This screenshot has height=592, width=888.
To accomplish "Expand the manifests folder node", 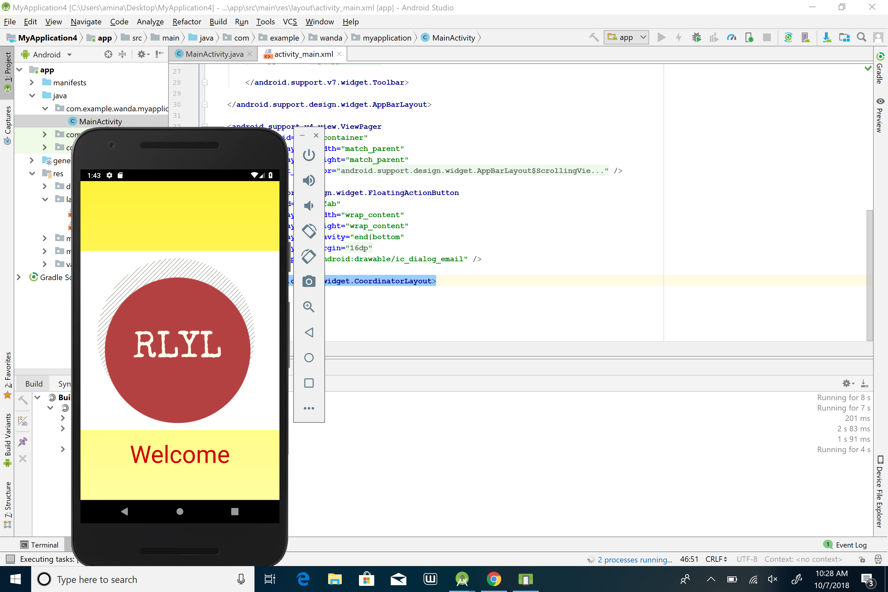I will tap(33, 83).
